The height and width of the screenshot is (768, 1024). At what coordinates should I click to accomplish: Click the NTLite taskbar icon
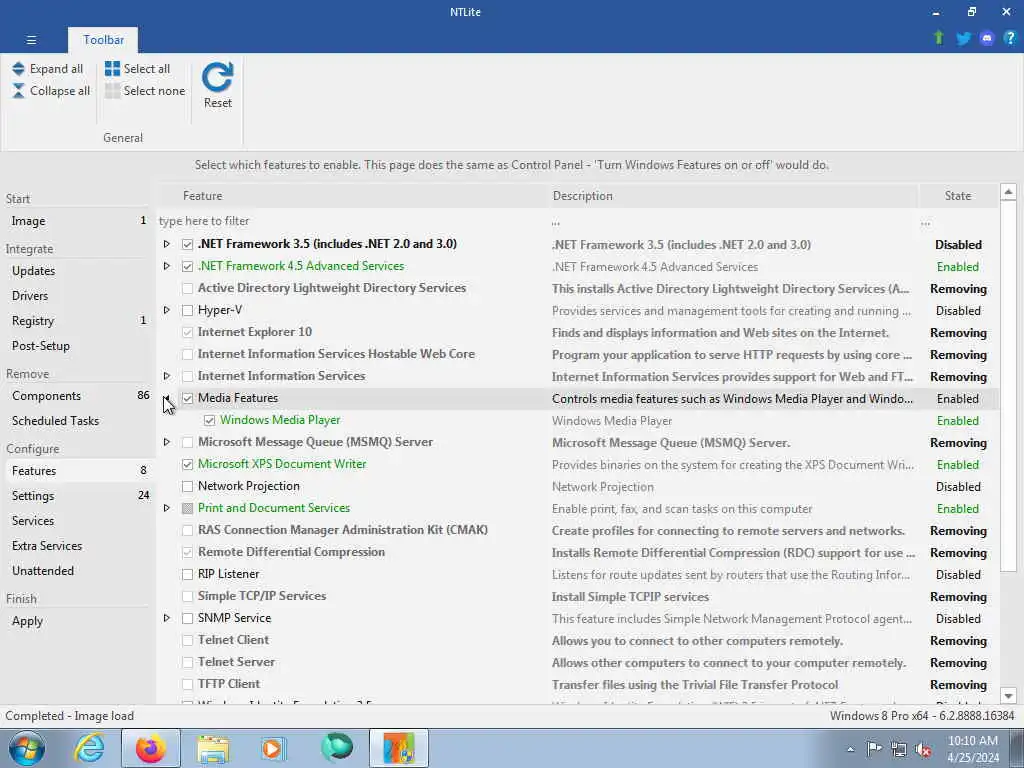[x=399, y=748]
